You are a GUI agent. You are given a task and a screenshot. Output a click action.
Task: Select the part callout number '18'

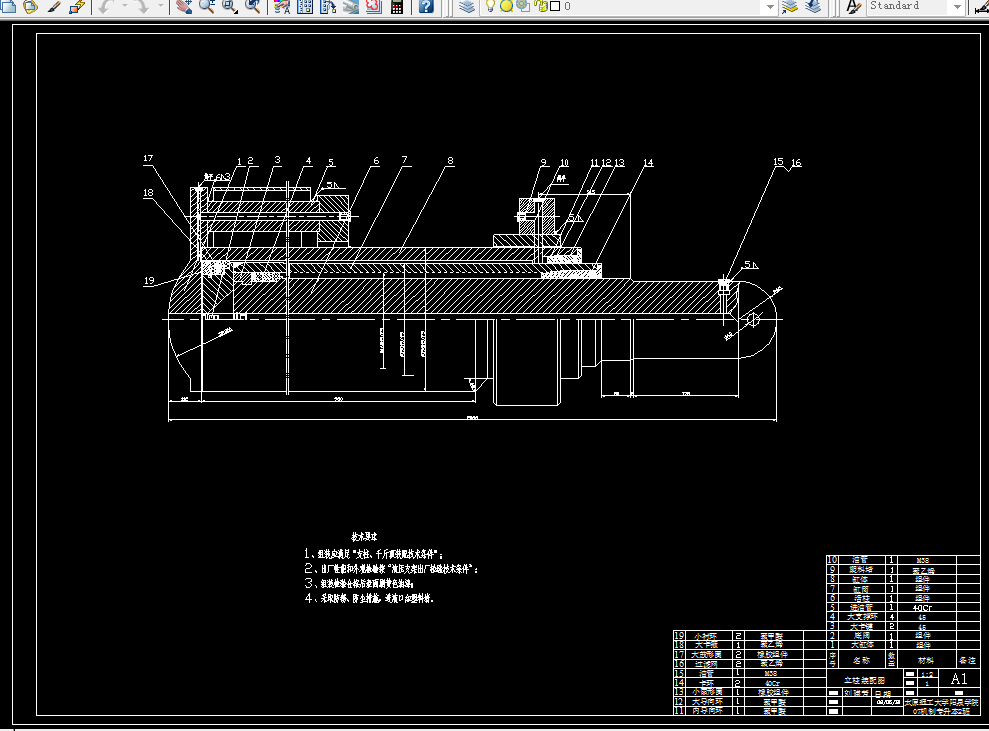pos(148,193)
